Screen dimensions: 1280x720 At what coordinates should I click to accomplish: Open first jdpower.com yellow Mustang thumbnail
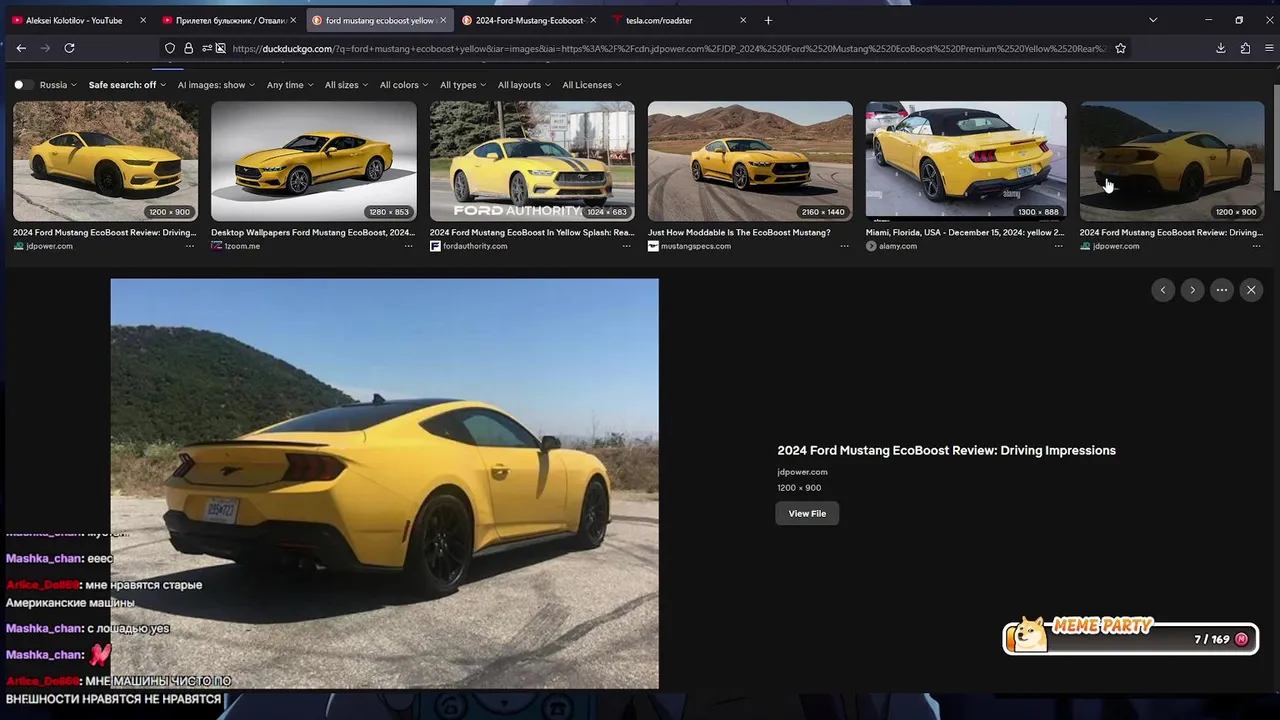(x=105, y=161)
